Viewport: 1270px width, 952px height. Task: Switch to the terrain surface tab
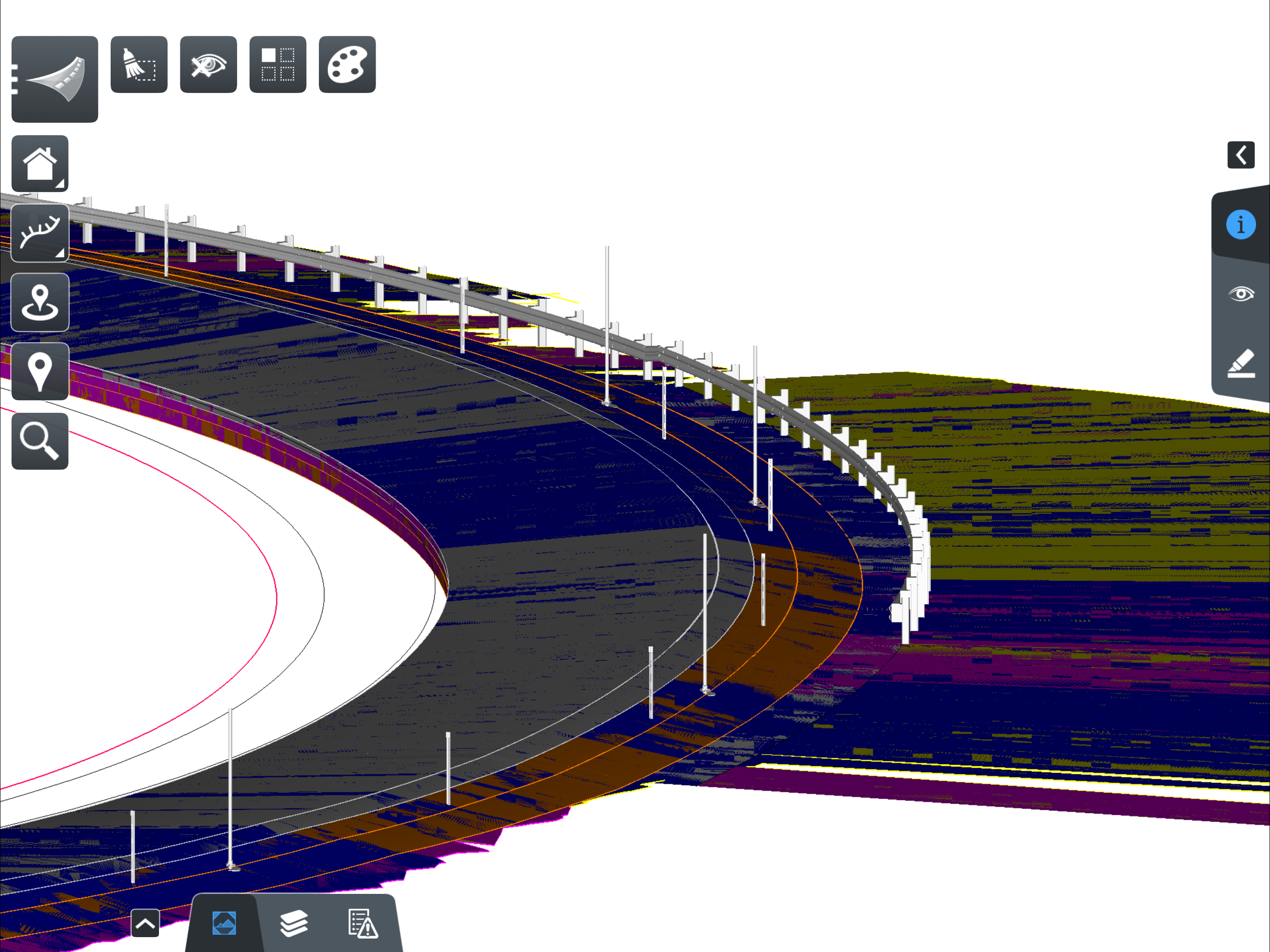click(225, 923)
